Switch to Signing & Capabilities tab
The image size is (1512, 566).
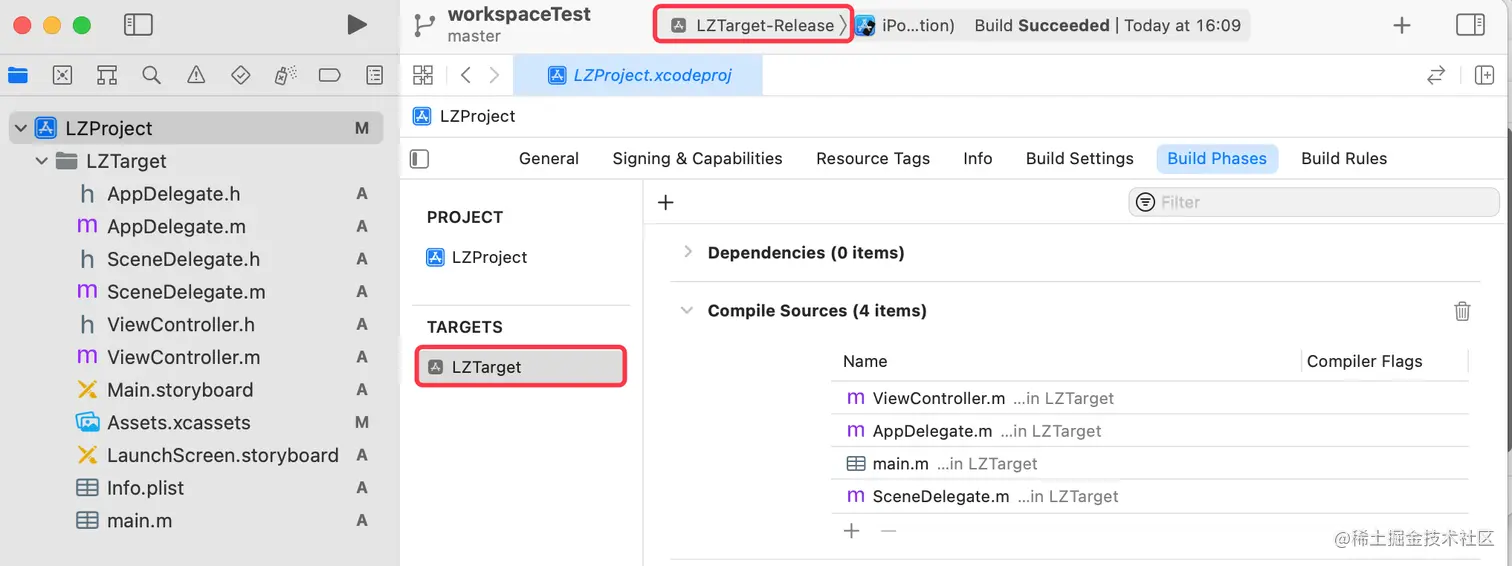(x=697, y=158)
